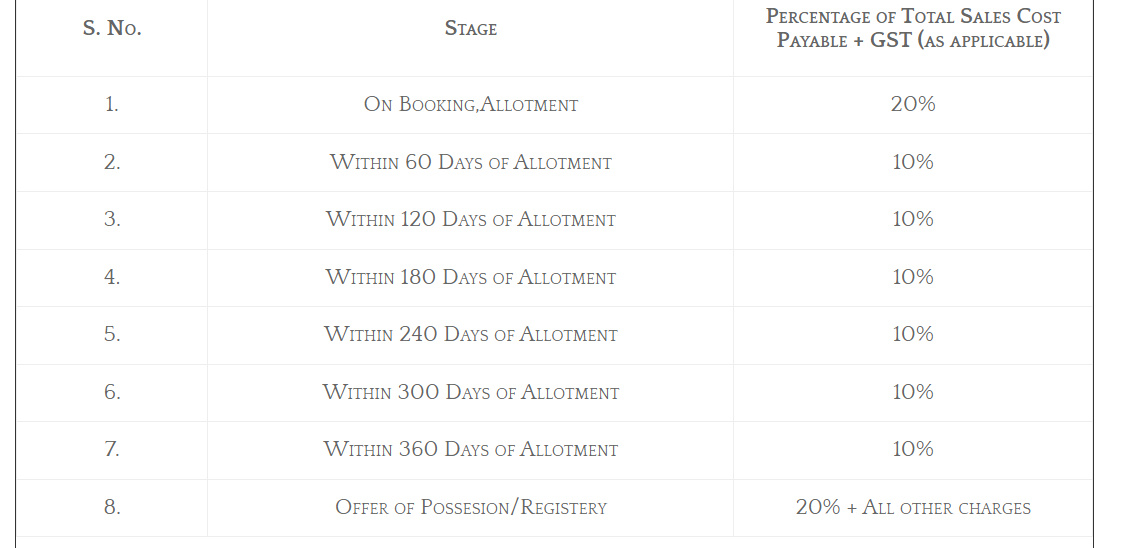Select Within 360 Days of Allotment text
This screenshot has height=548, width=1141.
coord(470,449)
